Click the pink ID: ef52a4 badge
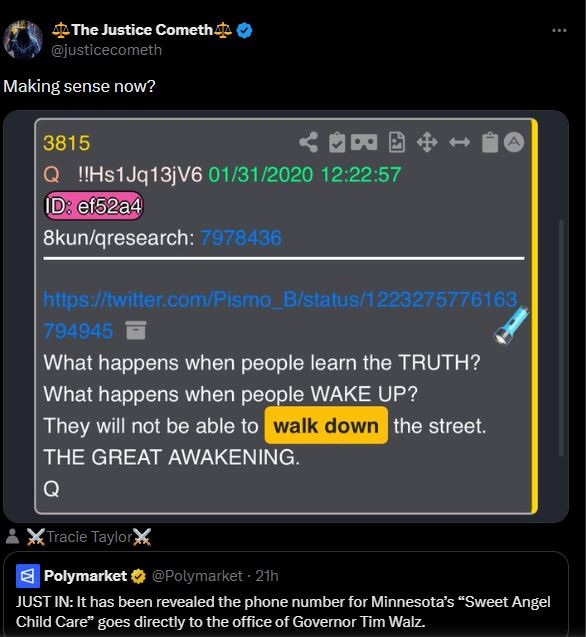The width and height of the screenshot is (586, 637). (93, 206)
